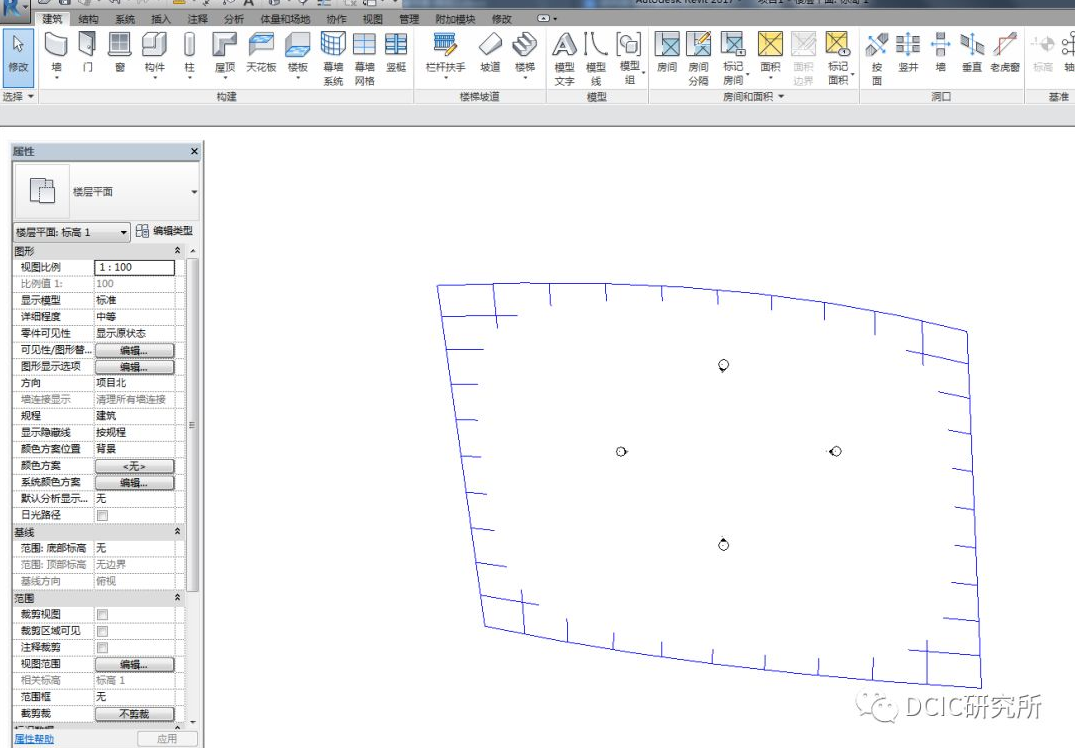Select the 幕墙系统 curtain system tool
Viewport: 1075px width, 748px height.
coord(333,59)
